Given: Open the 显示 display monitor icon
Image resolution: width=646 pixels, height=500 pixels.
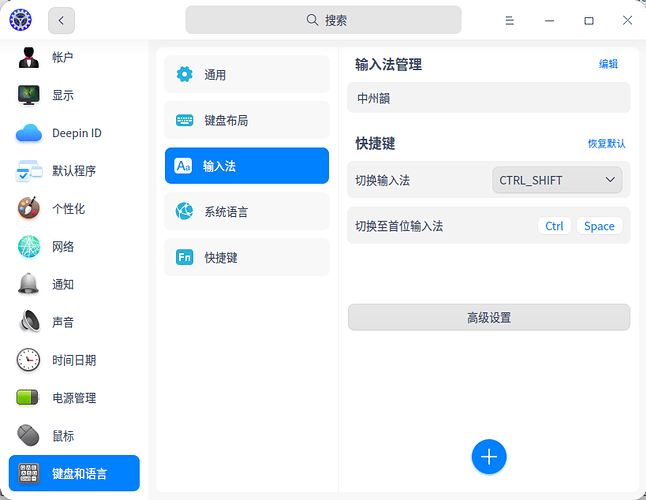Looking at the screenshot, I should (x=28, y=95).
